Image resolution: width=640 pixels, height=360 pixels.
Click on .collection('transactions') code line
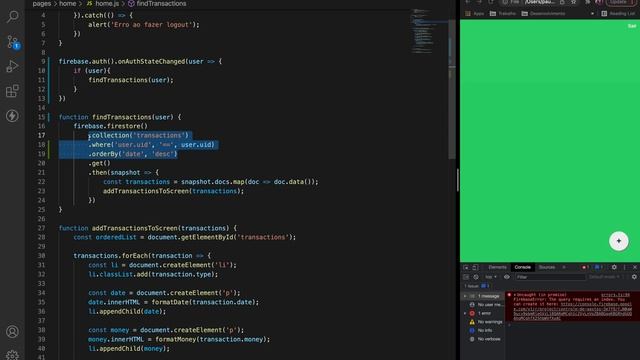139,136
